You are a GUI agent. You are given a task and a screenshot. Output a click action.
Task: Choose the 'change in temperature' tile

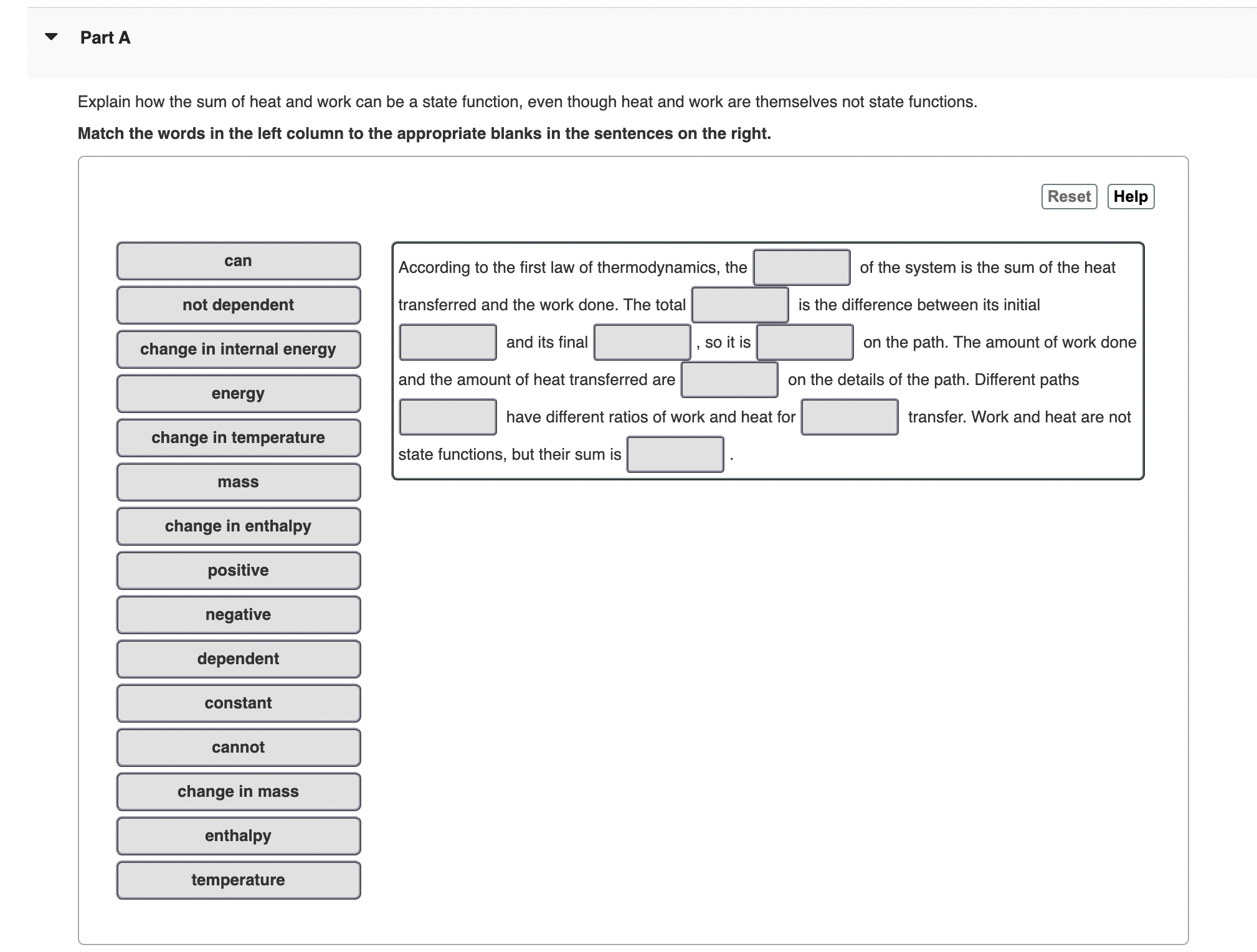[238, 437]
